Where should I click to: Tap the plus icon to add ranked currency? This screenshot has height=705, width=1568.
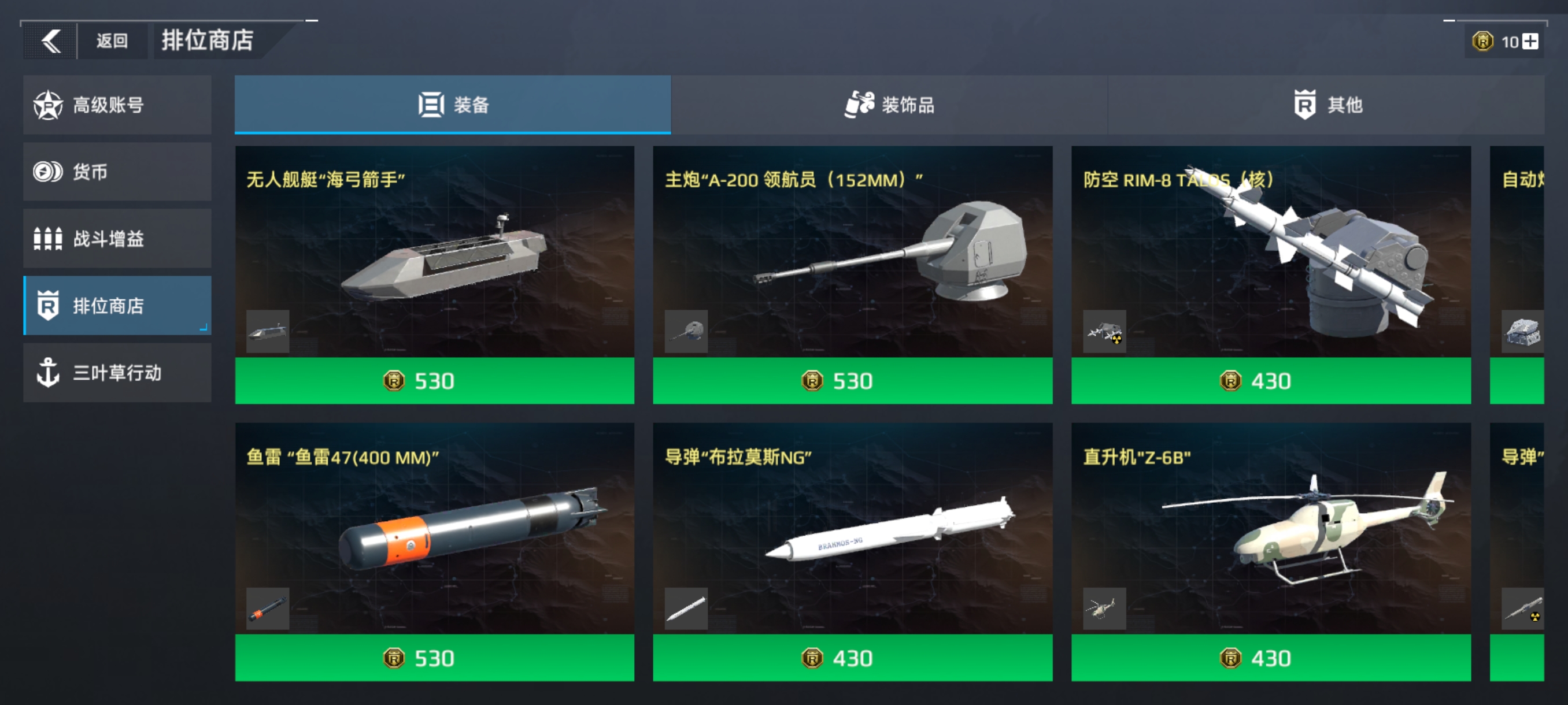tap(1530, 42)
